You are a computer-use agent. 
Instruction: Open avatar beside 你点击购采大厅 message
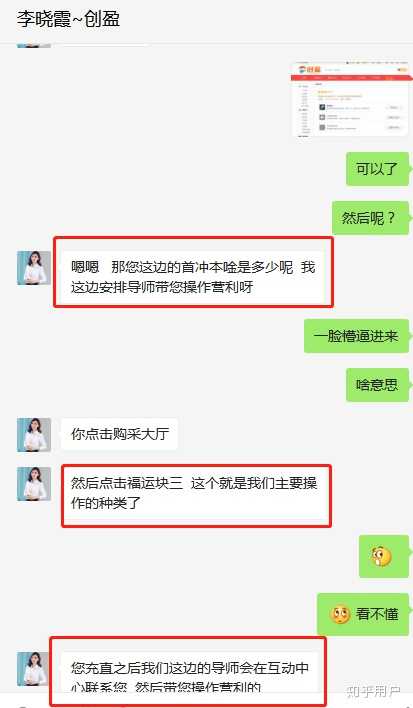point(34,434)
